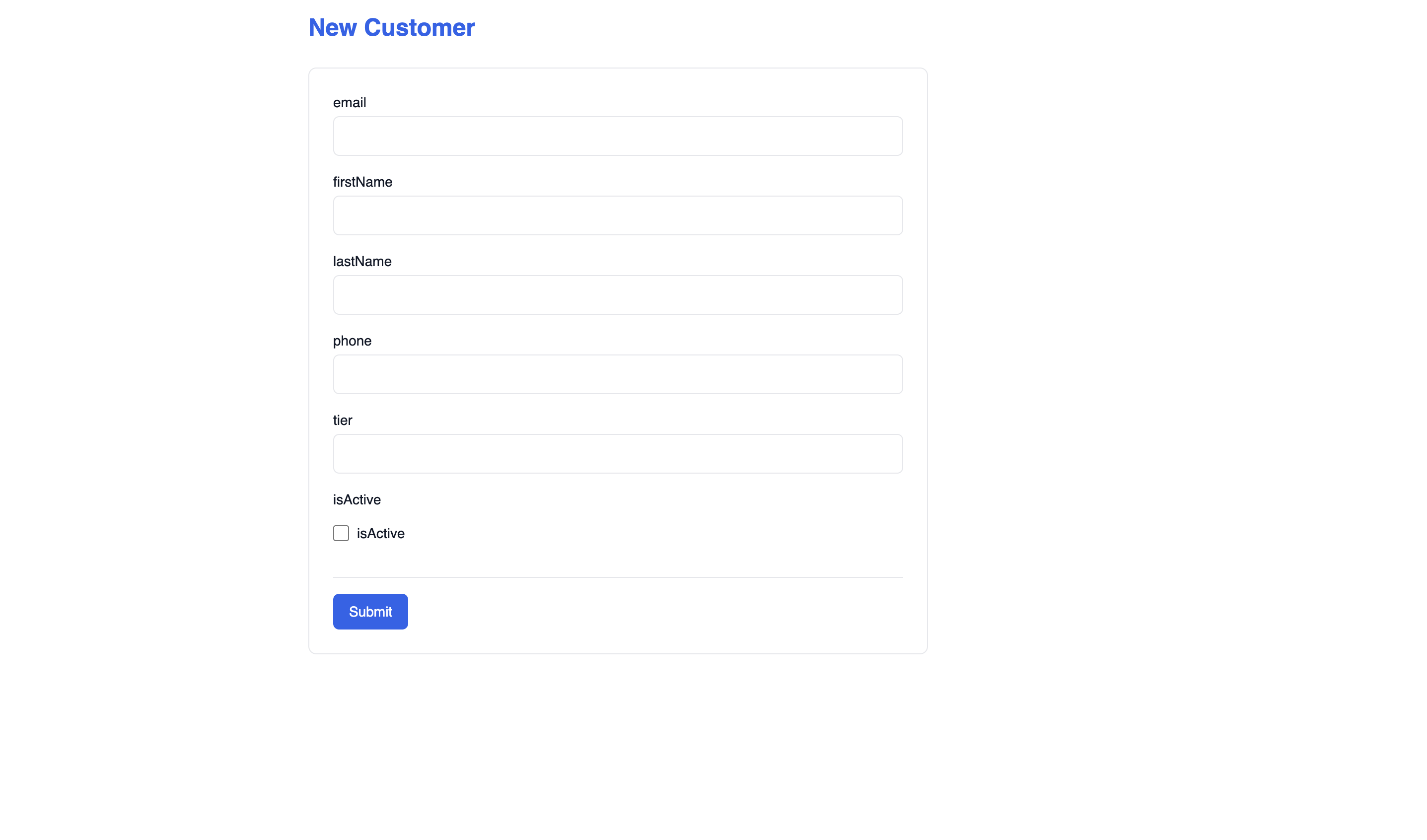Screen dimensions: 1427x840
Task: Click the isActive section heading label
Action: 356,499
